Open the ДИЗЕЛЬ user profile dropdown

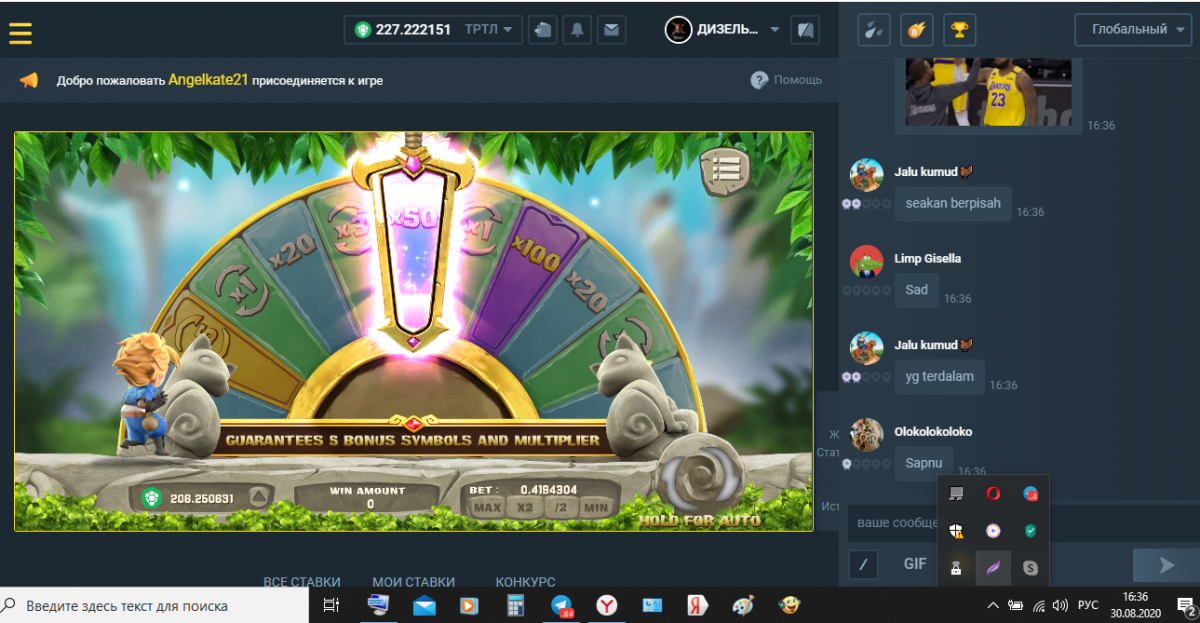click(724, 30)
